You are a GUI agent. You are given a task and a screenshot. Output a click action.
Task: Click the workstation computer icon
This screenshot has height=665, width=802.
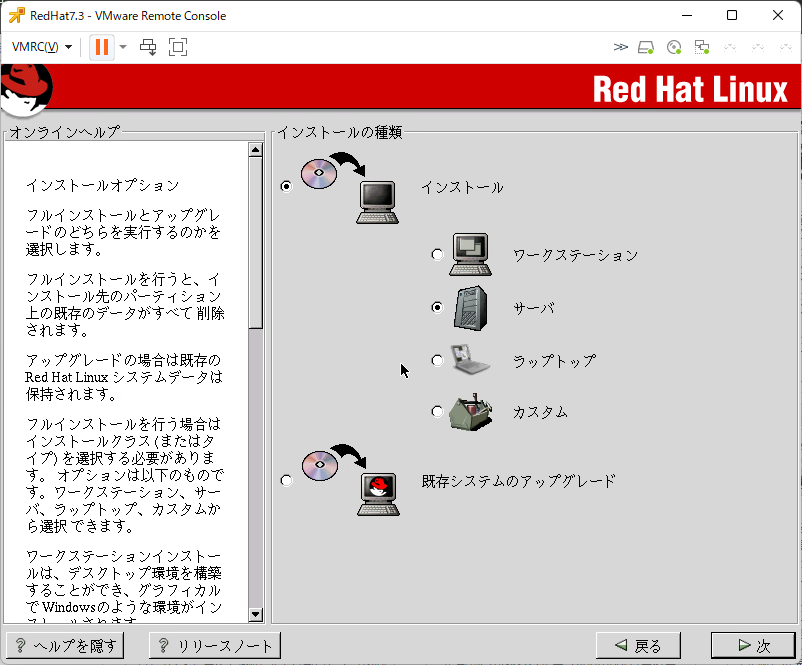click(471, 254)
